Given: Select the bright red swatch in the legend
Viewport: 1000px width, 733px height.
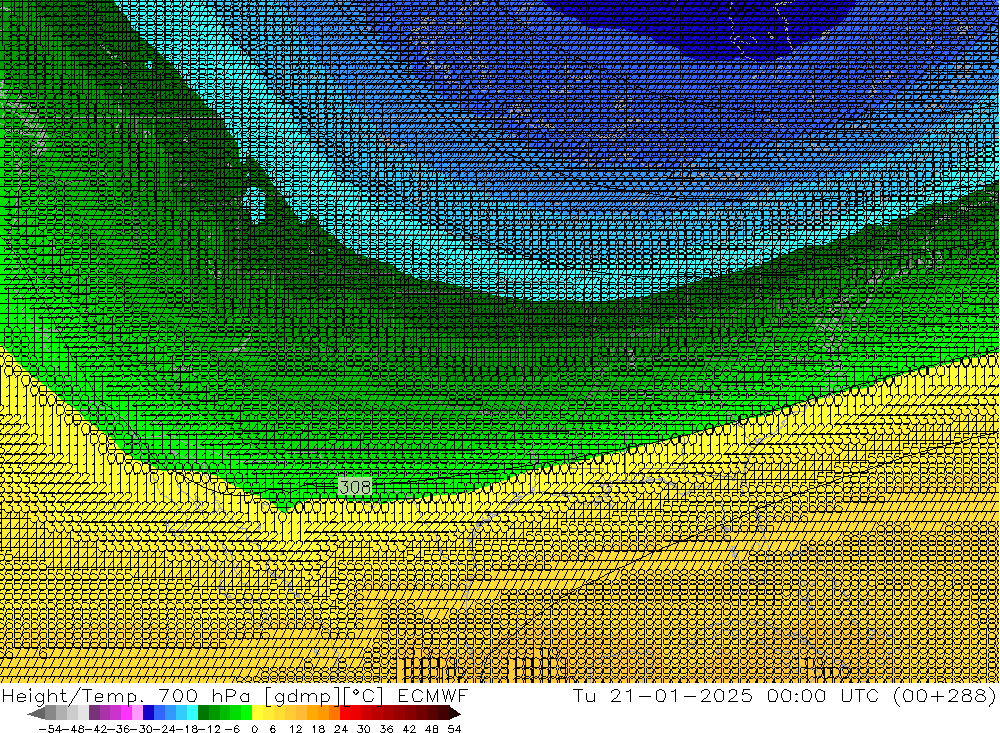Looking at the screenshot, I should tap(346, 713).
